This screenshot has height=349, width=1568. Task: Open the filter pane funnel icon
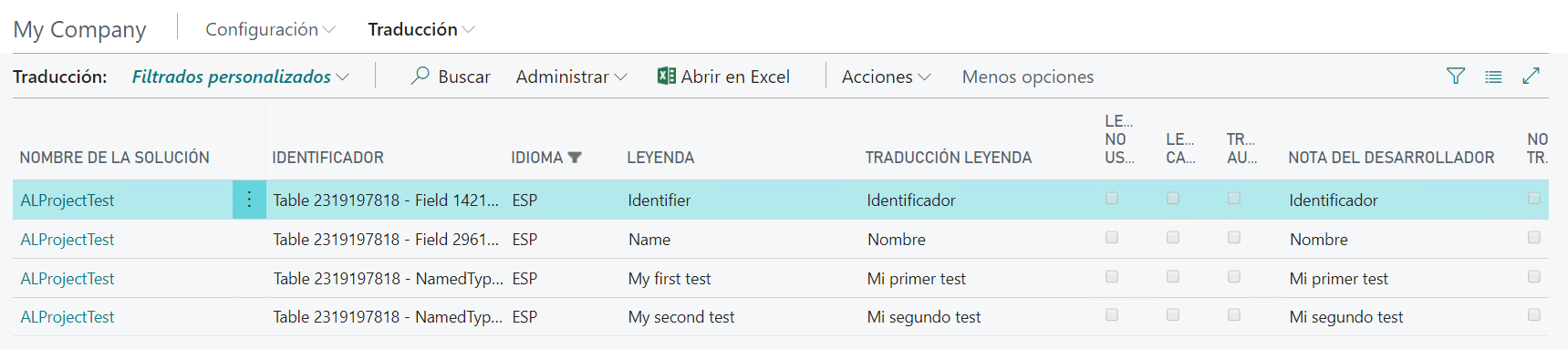tap(1456, 76)
